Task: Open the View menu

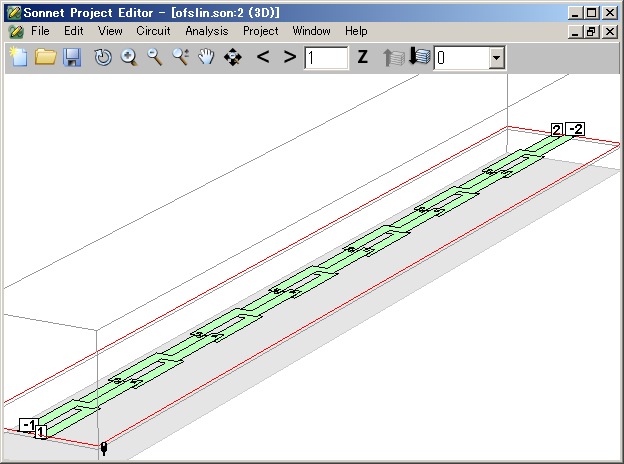Action: [x=110, y=31]
